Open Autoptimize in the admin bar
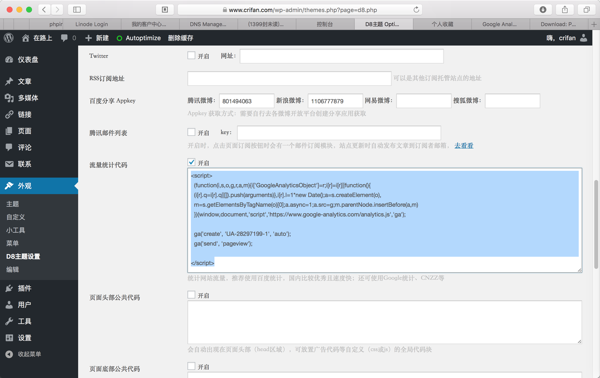600x378 pixels. (x=139, y=38)
